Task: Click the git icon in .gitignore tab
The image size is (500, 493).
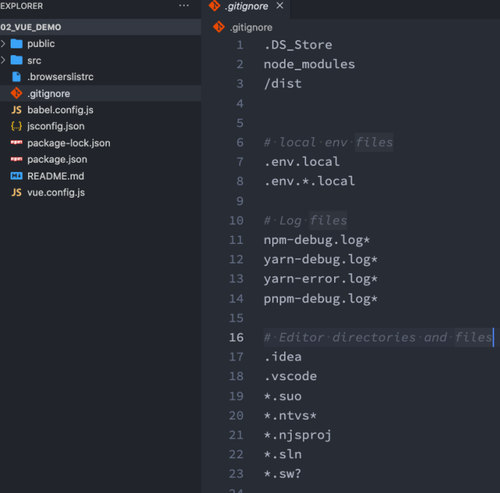Action: (214, 6)
